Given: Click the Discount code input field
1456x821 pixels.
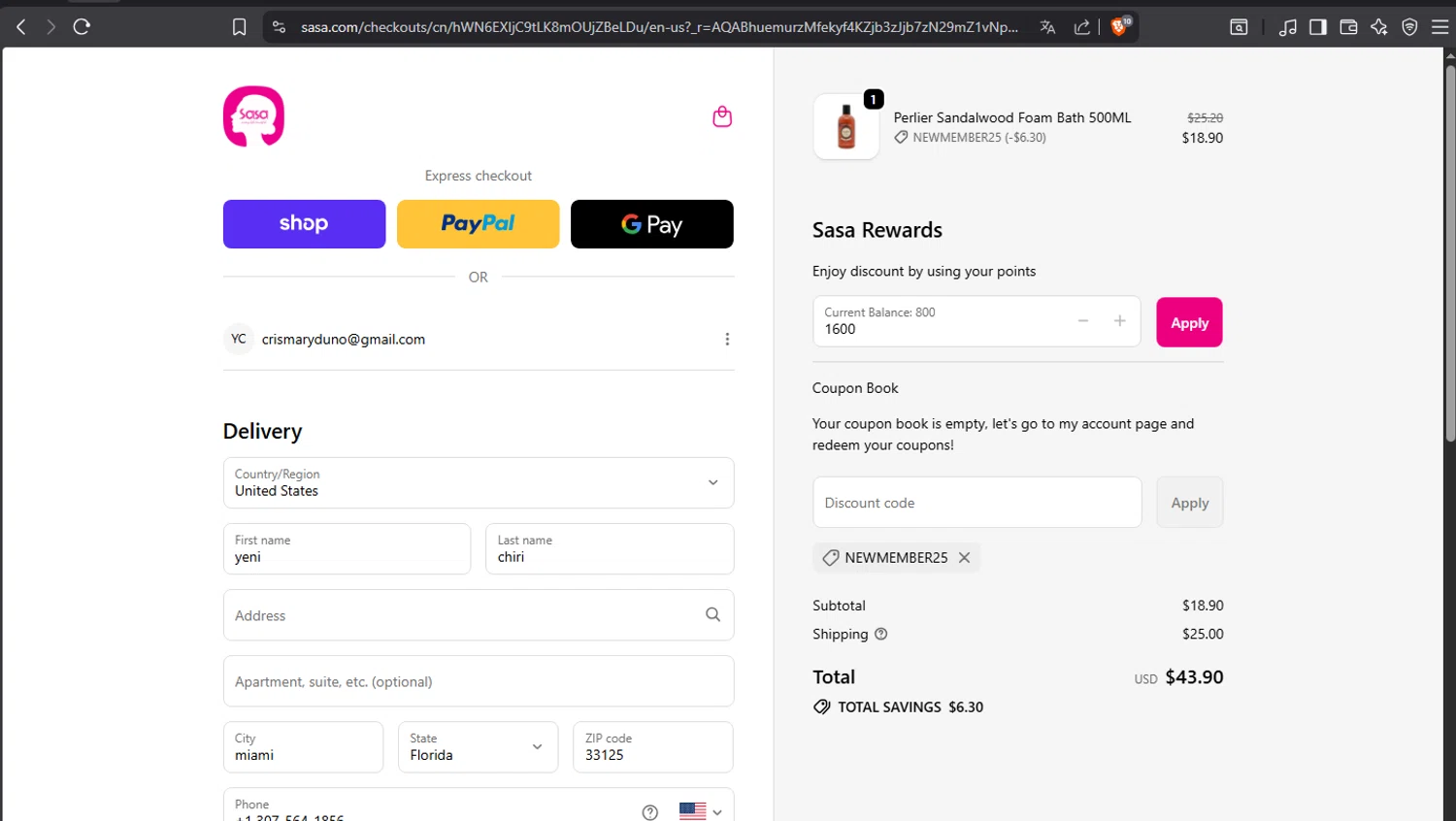Looking at the screenshot, I should [x=976, y=503].
